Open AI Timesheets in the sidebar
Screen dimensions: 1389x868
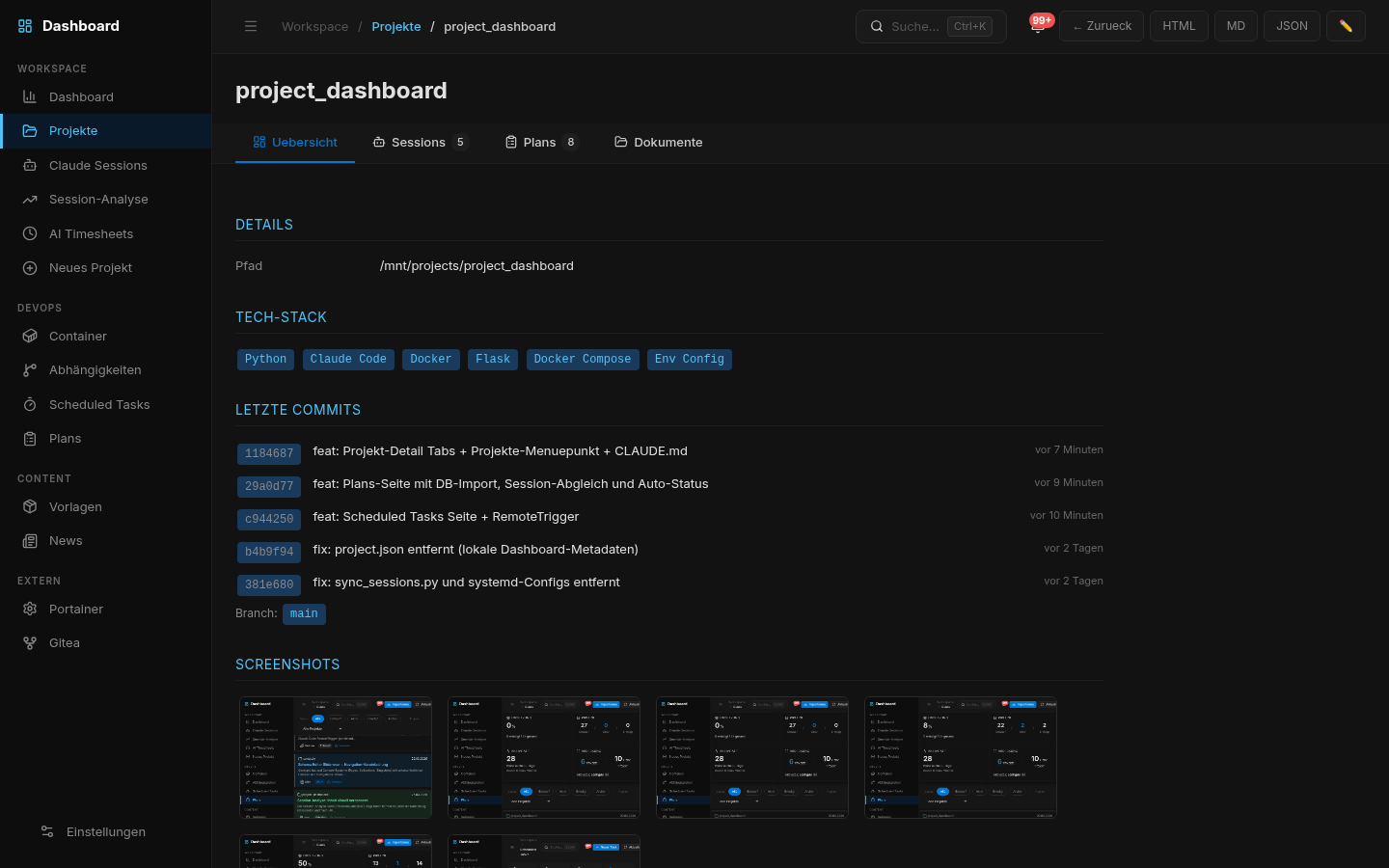coord(92,233)
